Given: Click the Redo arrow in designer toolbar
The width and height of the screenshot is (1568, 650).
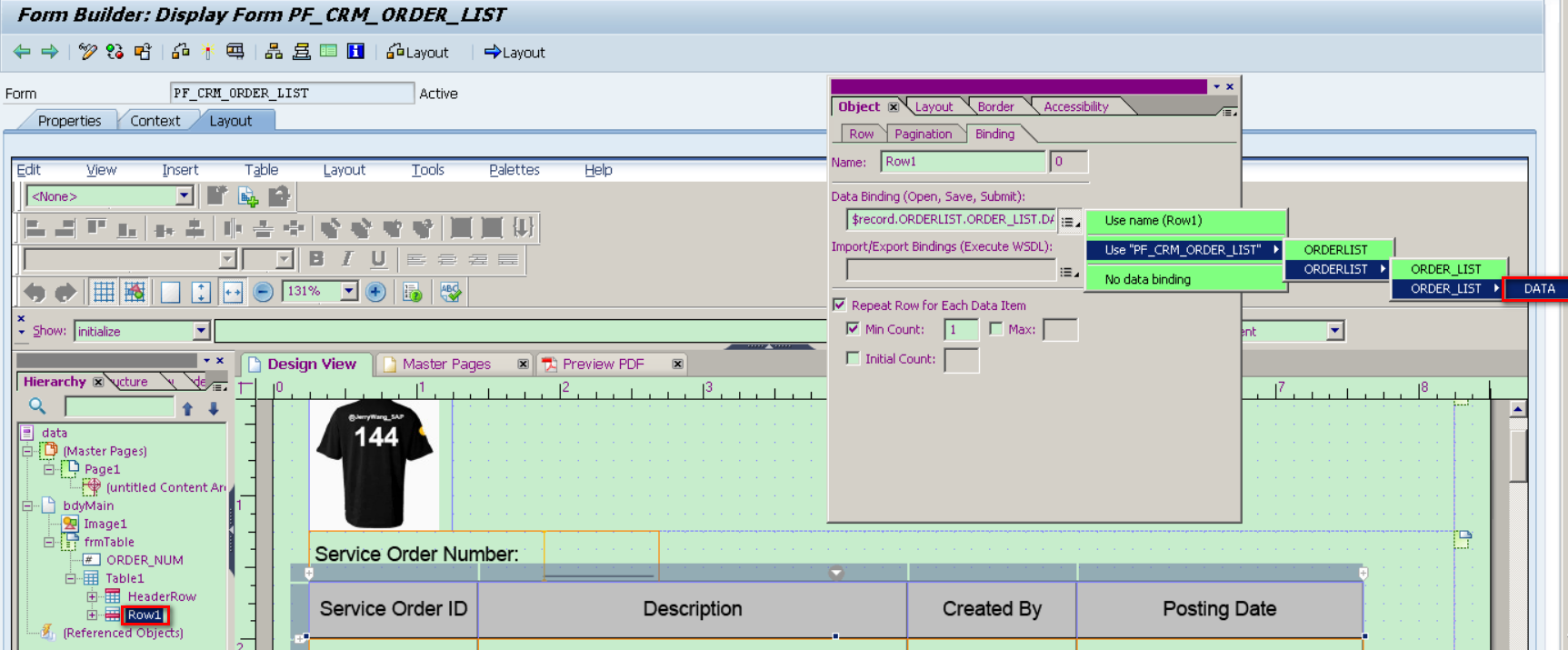Looking at the screenshot, I should click(65, 292).
